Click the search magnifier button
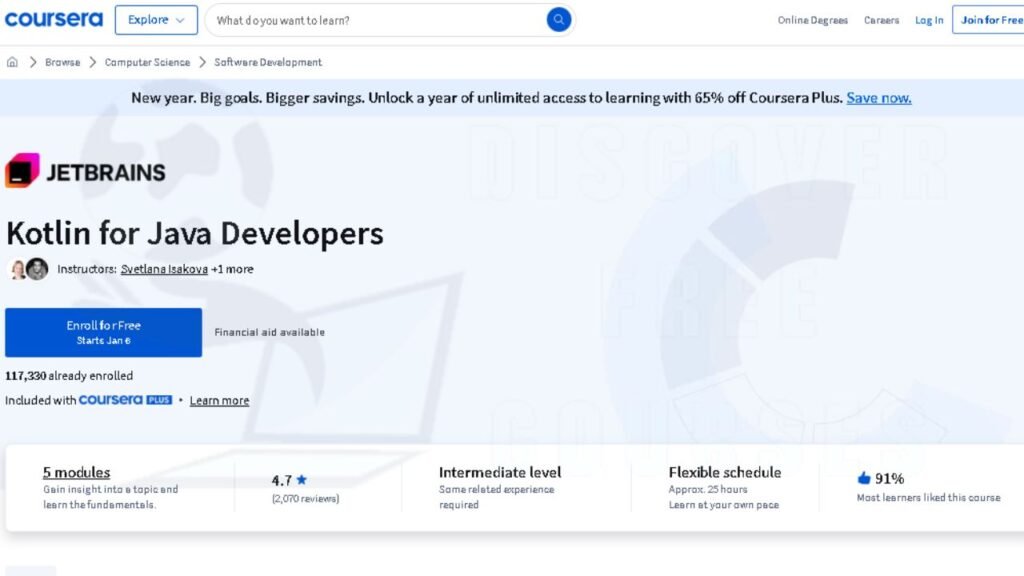Image resolution: width=1024 pixels, height=576 pixels. click(558, 20)
